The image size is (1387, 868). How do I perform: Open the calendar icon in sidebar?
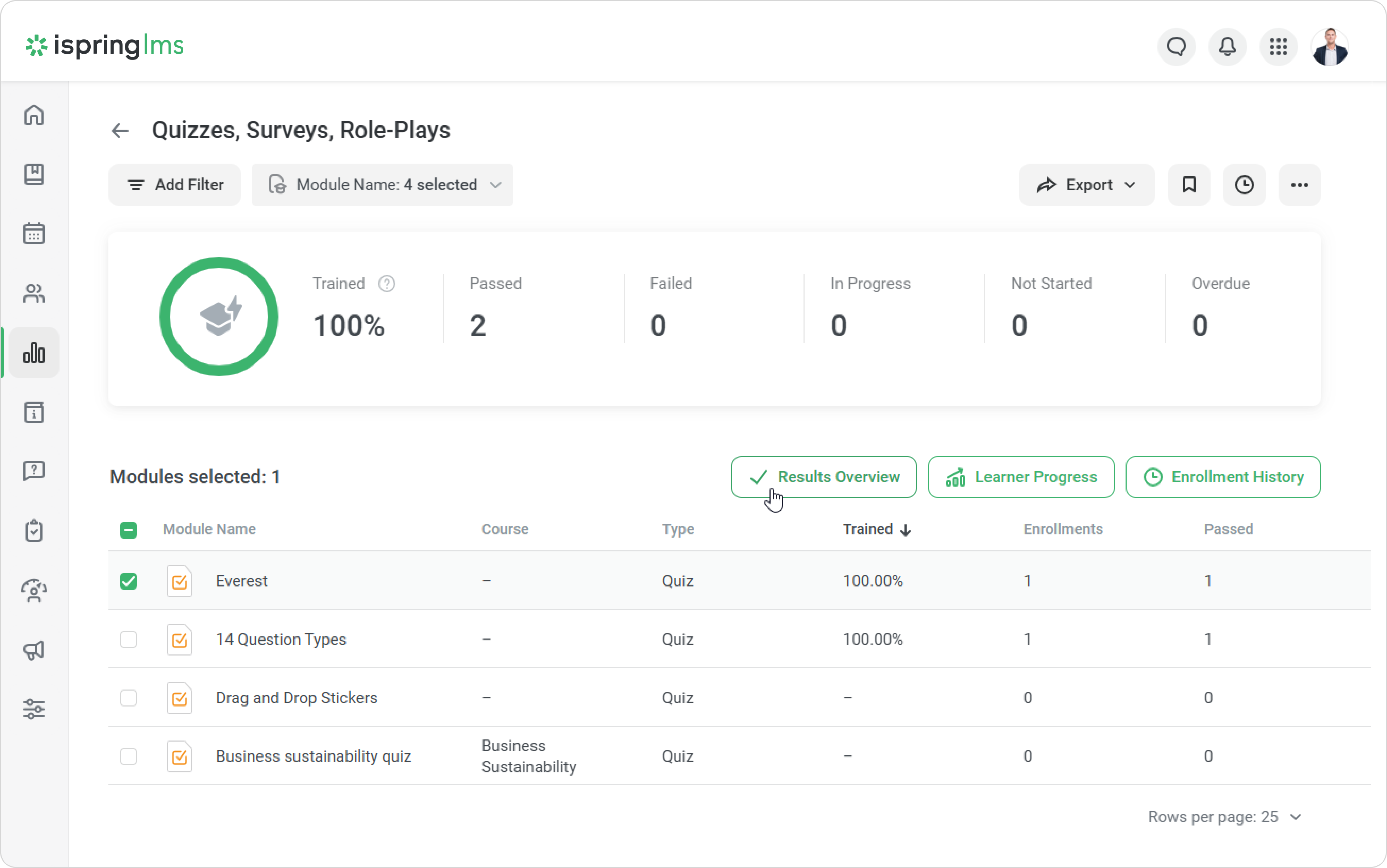tap(34, 234)
